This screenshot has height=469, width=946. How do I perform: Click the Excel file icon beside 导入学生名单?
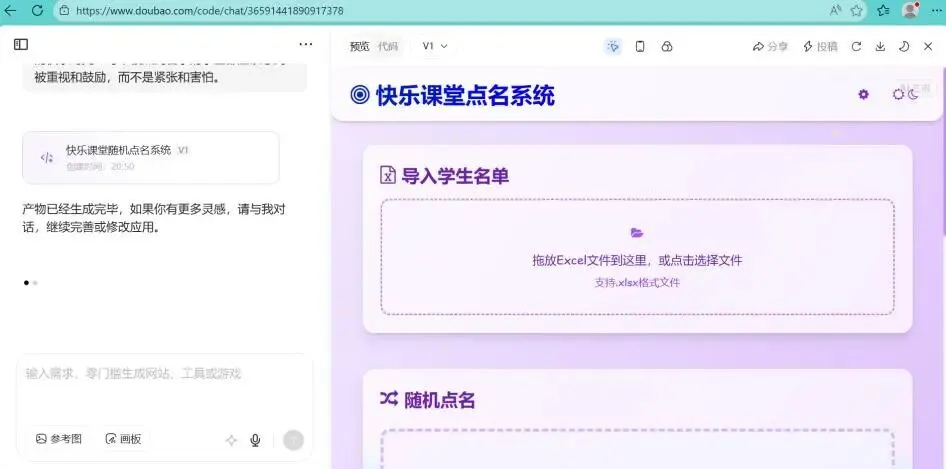[387, 175]
